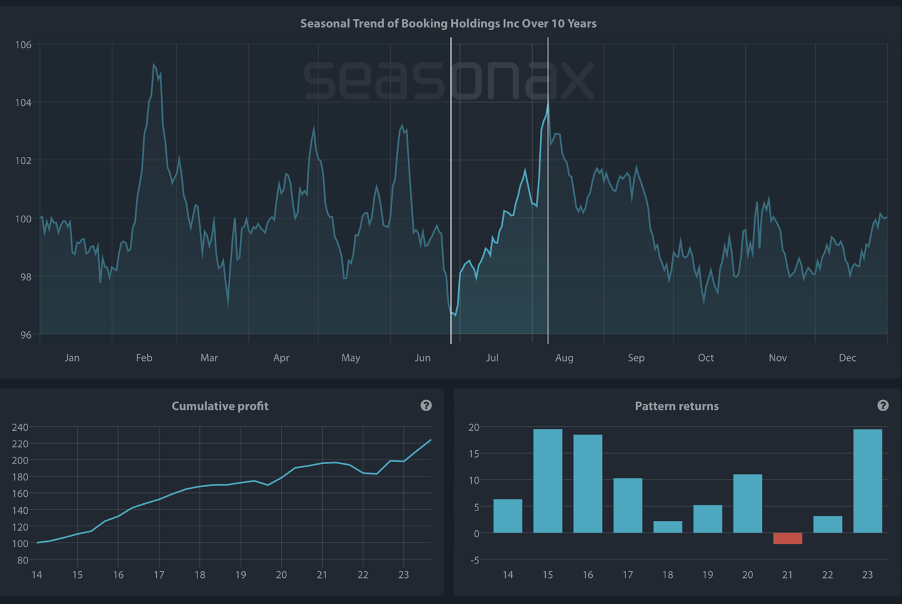Click the '104' value on seasonal chart axis
Image resolution: width=902 pixels, height=604 pixels.
(24, 103)
